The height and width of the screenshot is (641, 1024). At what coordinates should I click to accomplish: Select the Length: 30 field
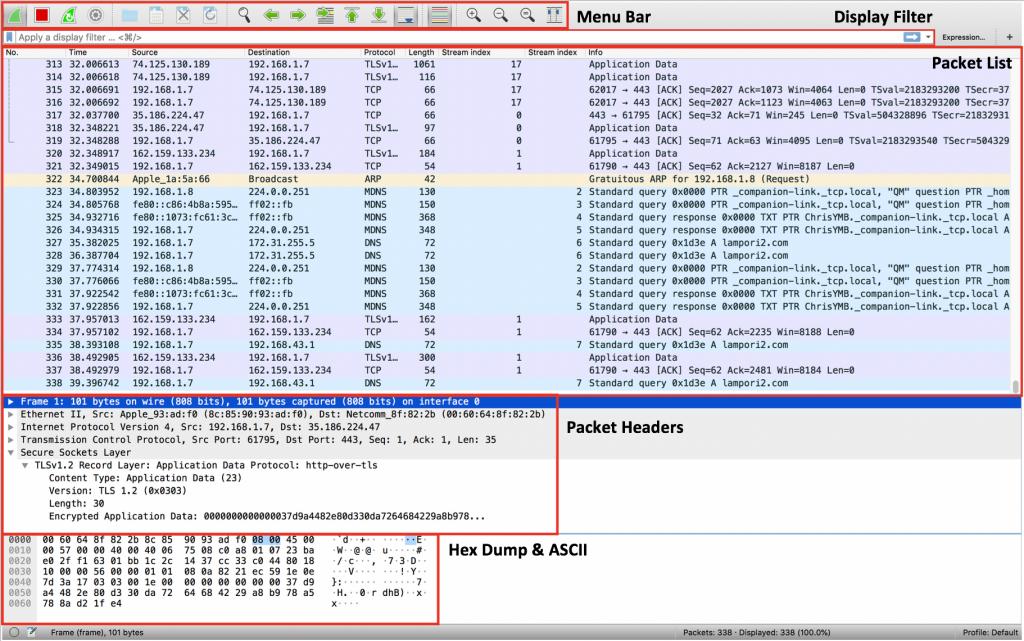point(76,503)
